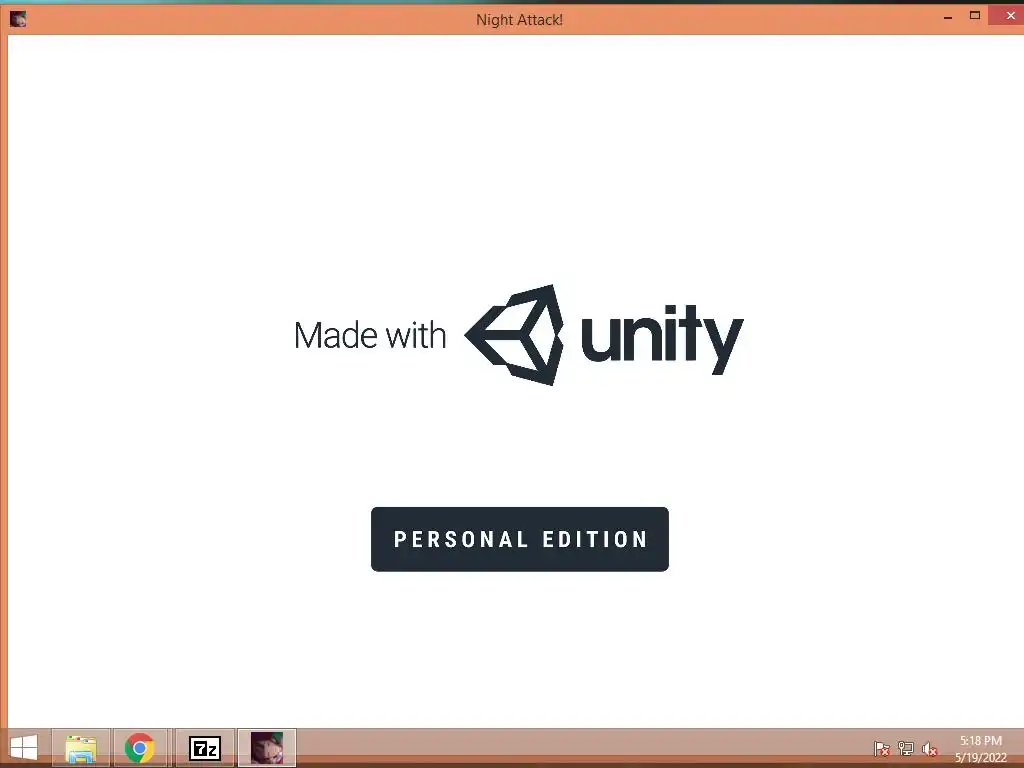Open Action Center flag tray icon
Screen dimensions: 1024x768
[882, 748]
